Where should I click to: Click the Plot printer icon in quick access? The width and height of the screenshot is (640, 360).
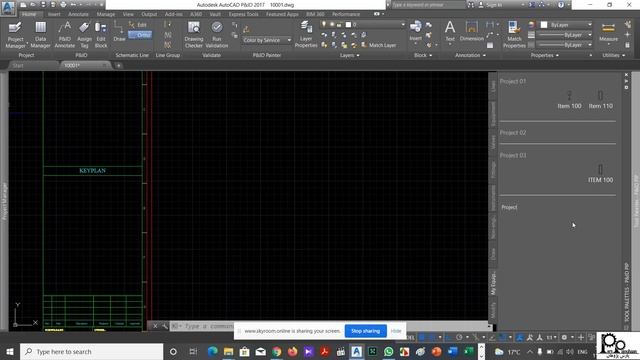63,5
